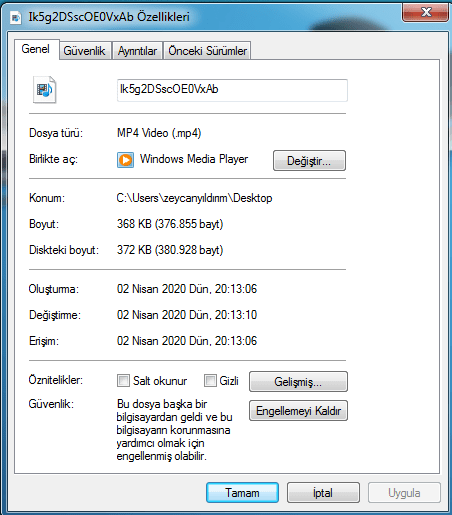Click the file name input field
Screen dimensions: 452x515
(x=232, y=90)
